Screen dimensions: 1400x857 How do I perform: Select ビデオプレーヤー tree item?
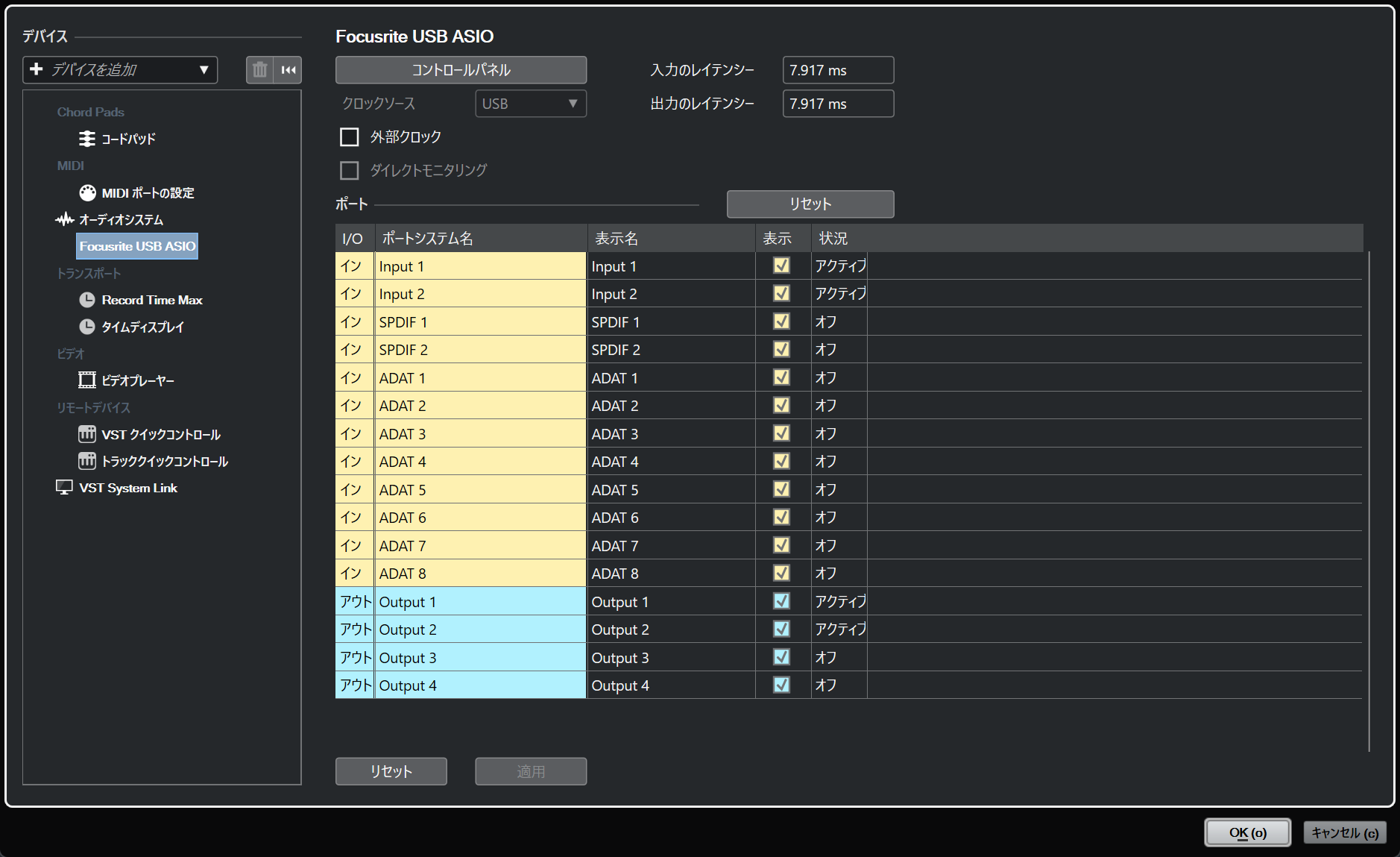click(x=138, y=380)
